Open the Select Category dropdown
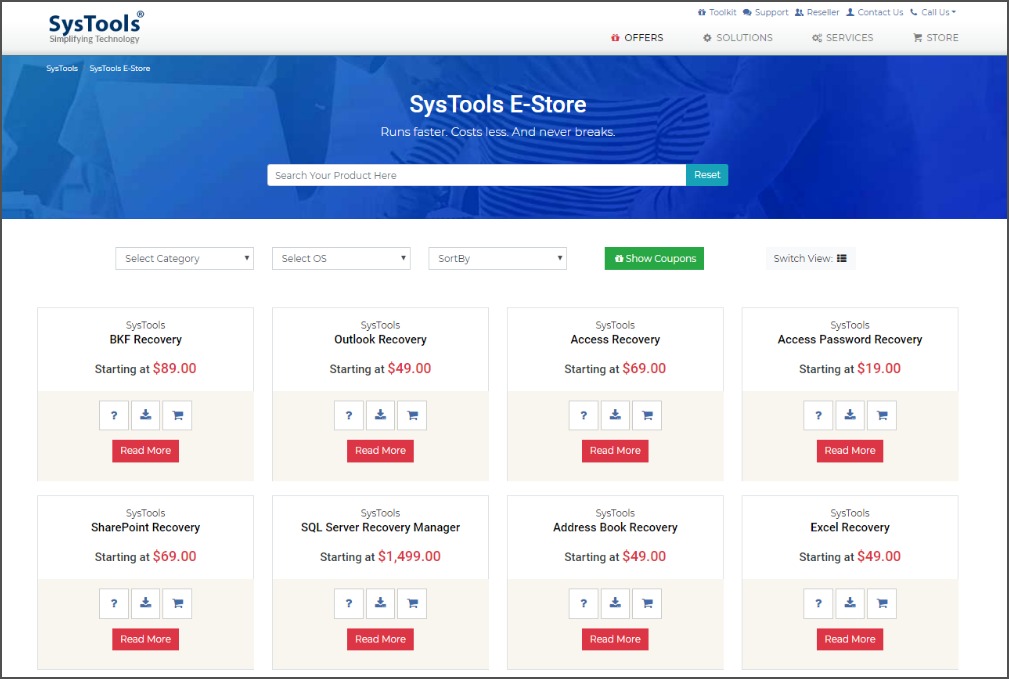1009x679 pixels. tap(185, 258)
